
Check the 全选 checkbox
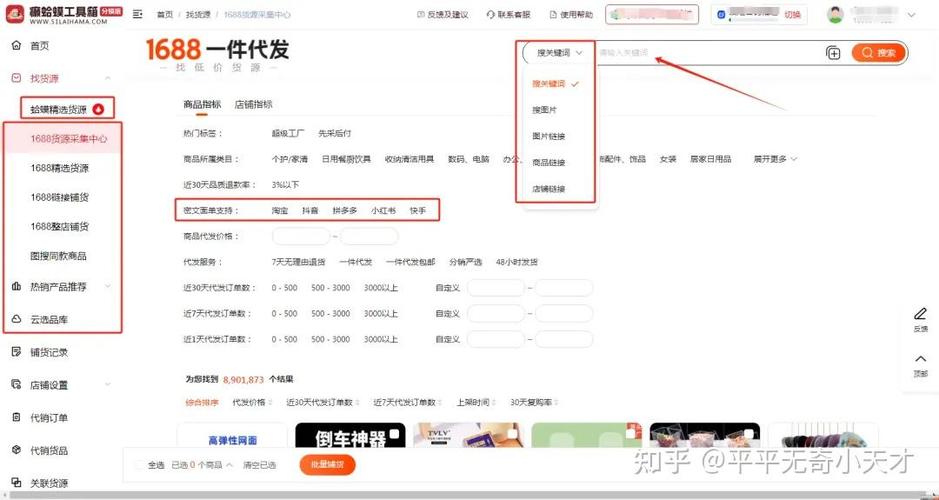[140, 465]
